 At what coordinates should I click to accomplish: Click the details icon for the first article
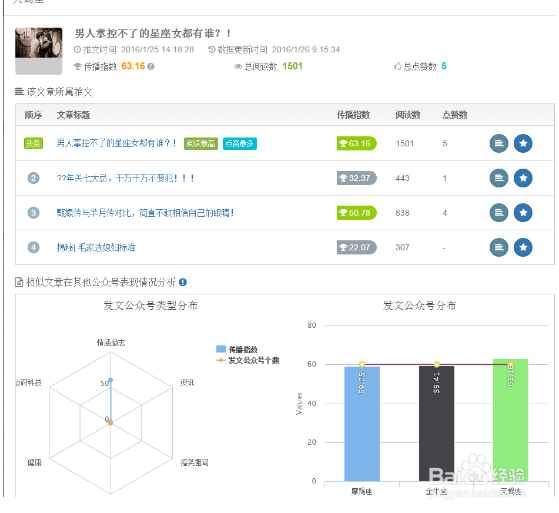(x=499, y=143)
